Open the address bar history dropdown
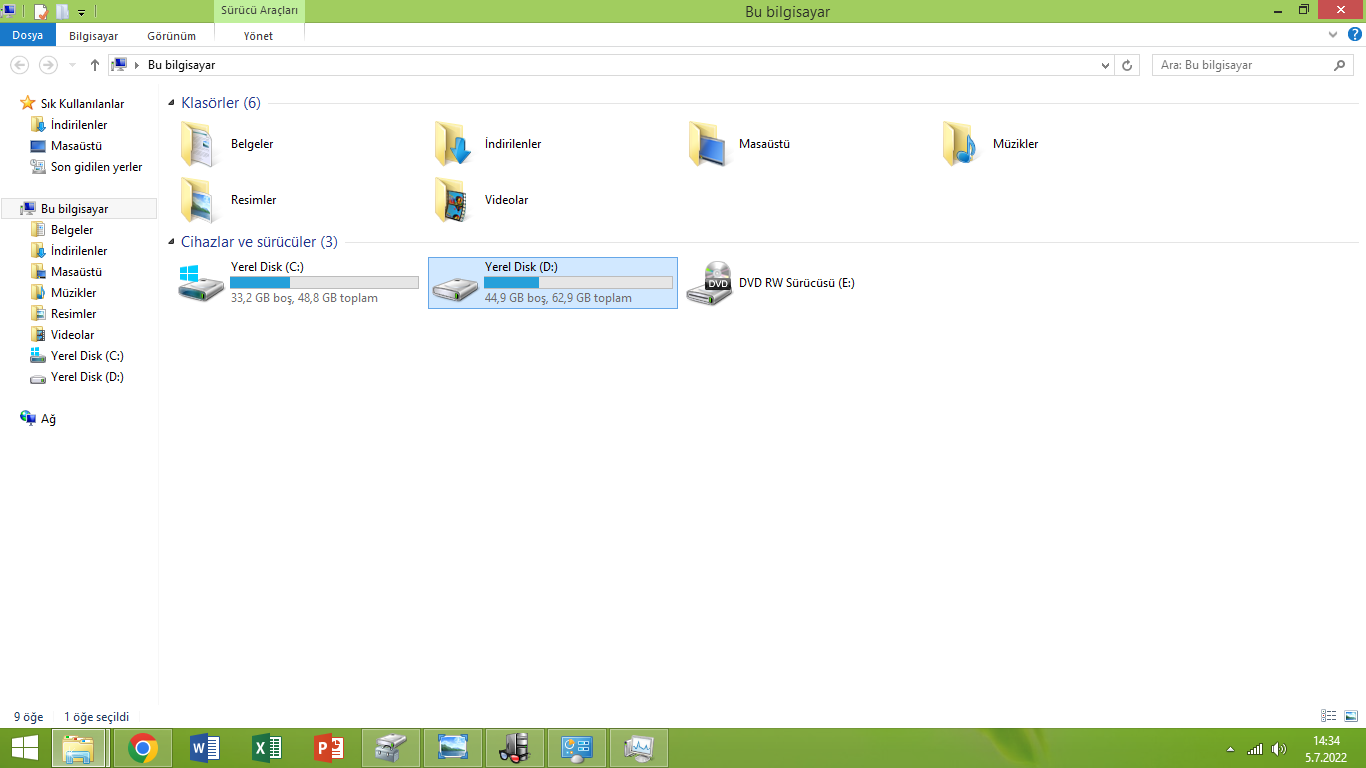Viewport: 1366px width, 768px height. 1105,65
